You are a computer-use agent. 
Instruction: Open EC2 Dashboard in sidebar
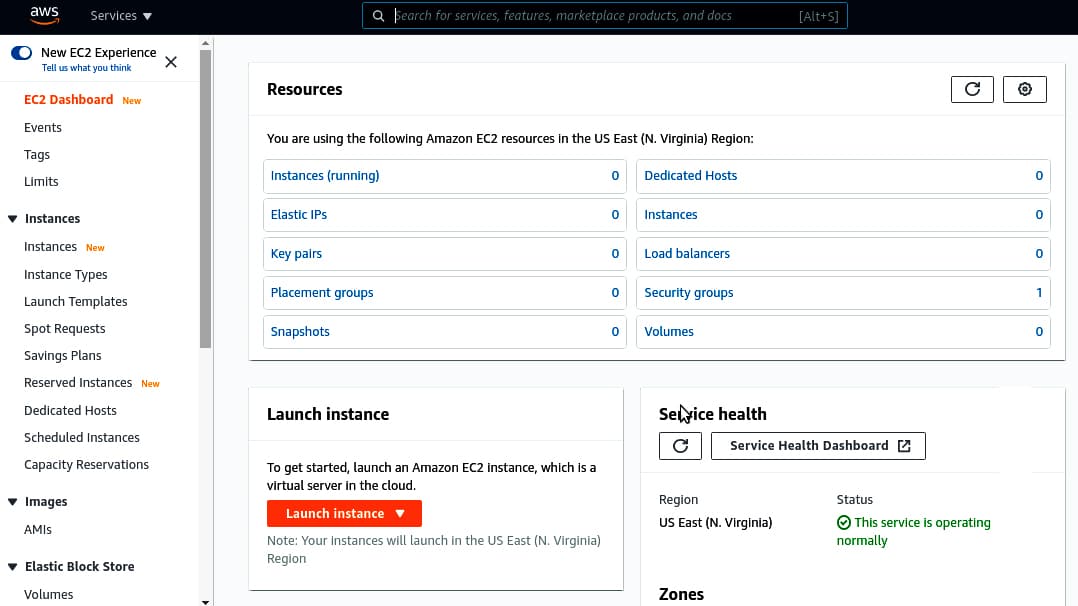click(69, 100)
